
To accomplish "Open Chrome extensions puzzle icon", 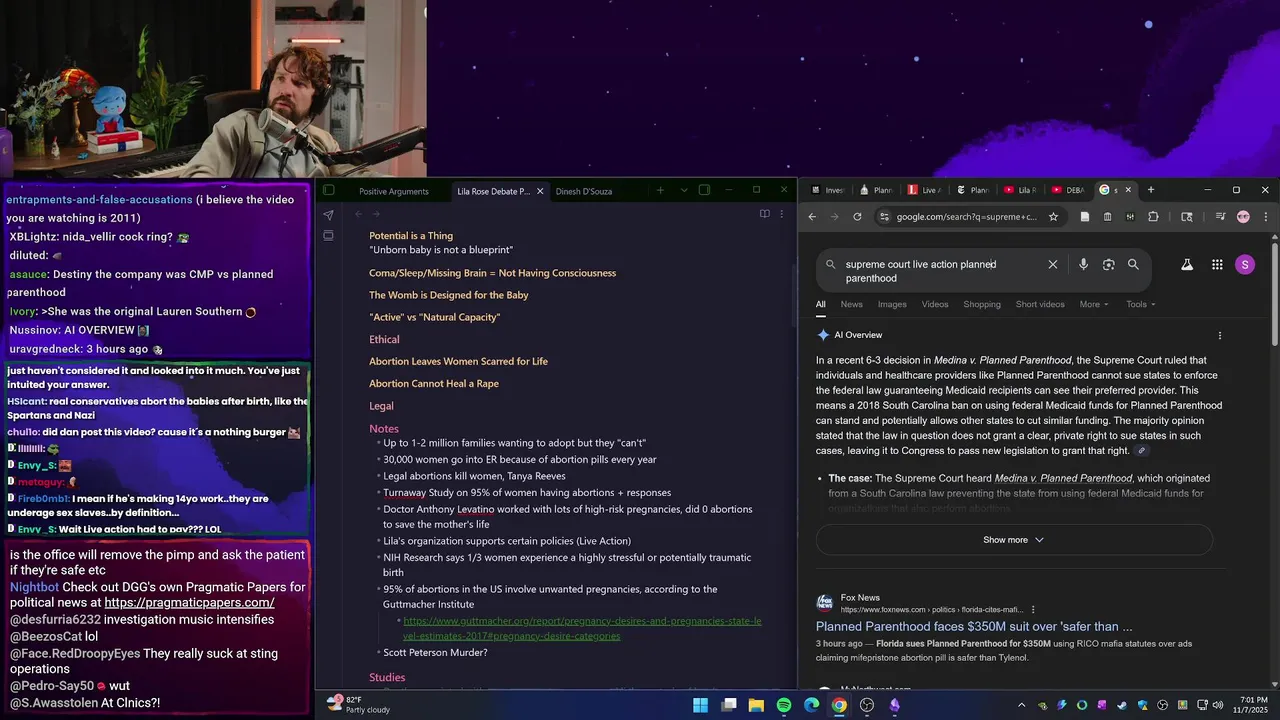I will coord(1153,216).
